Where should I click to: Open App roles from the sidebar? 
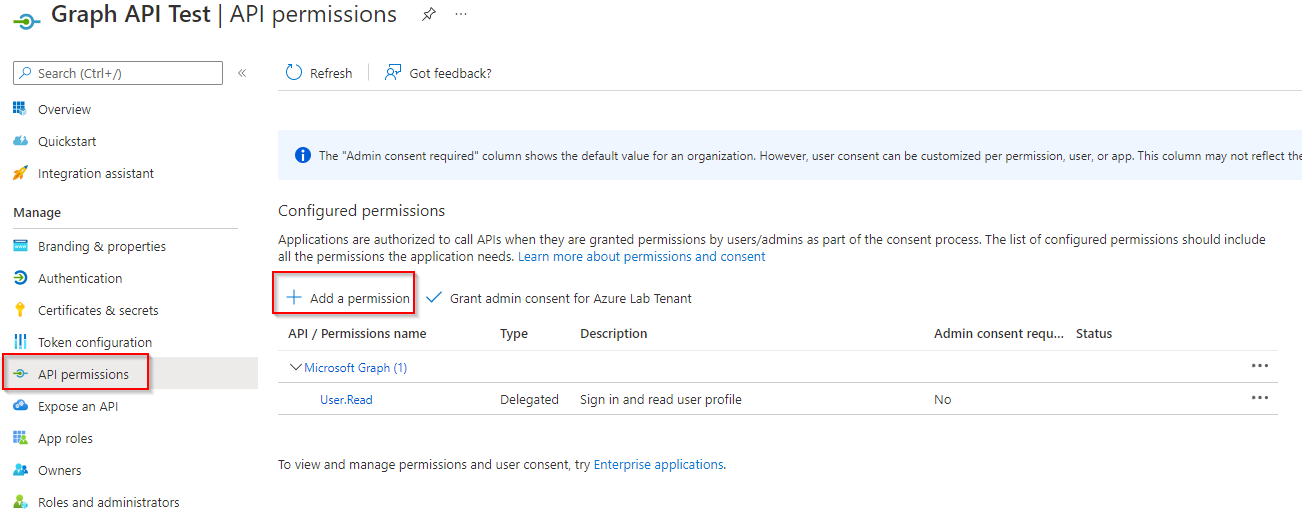point(65,438)
